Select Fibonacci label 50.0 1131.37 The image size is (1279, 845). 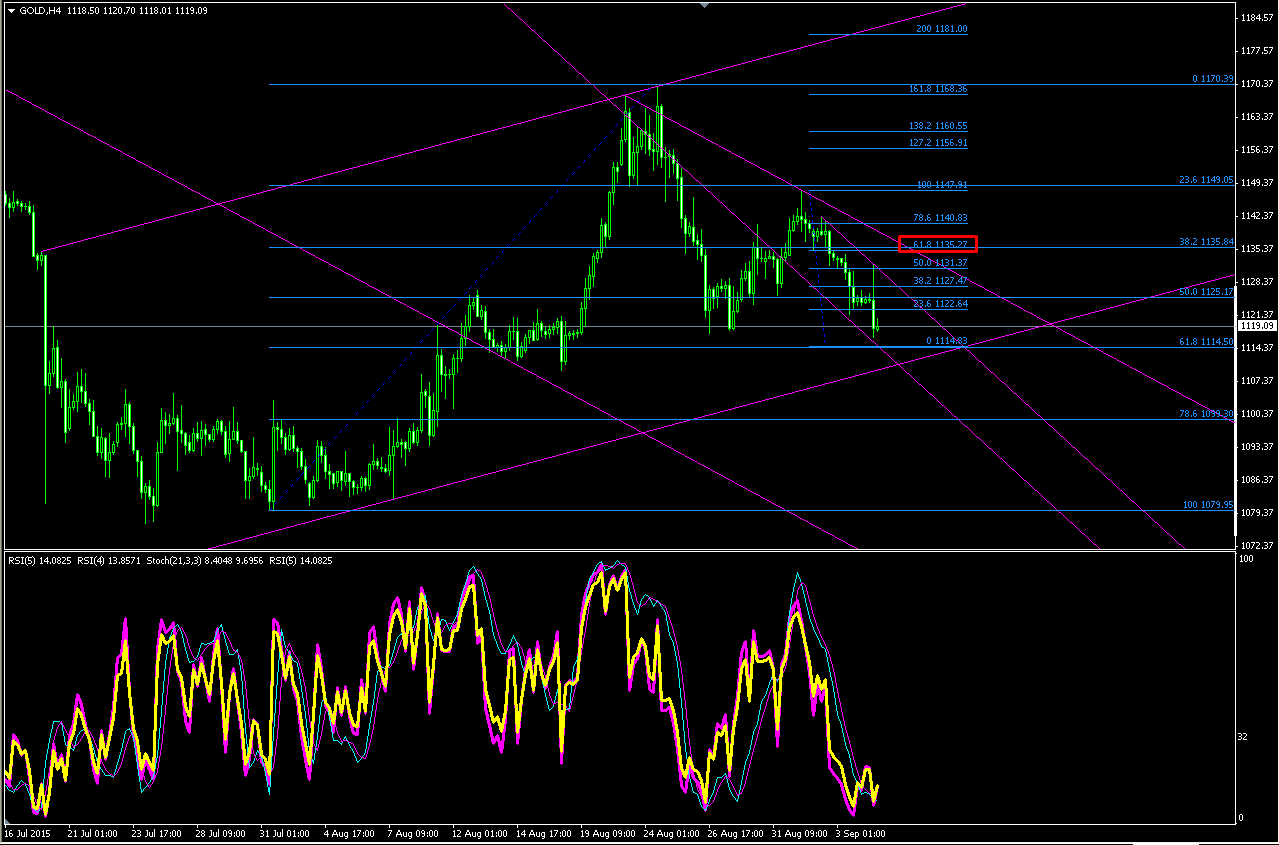point(939,262)
